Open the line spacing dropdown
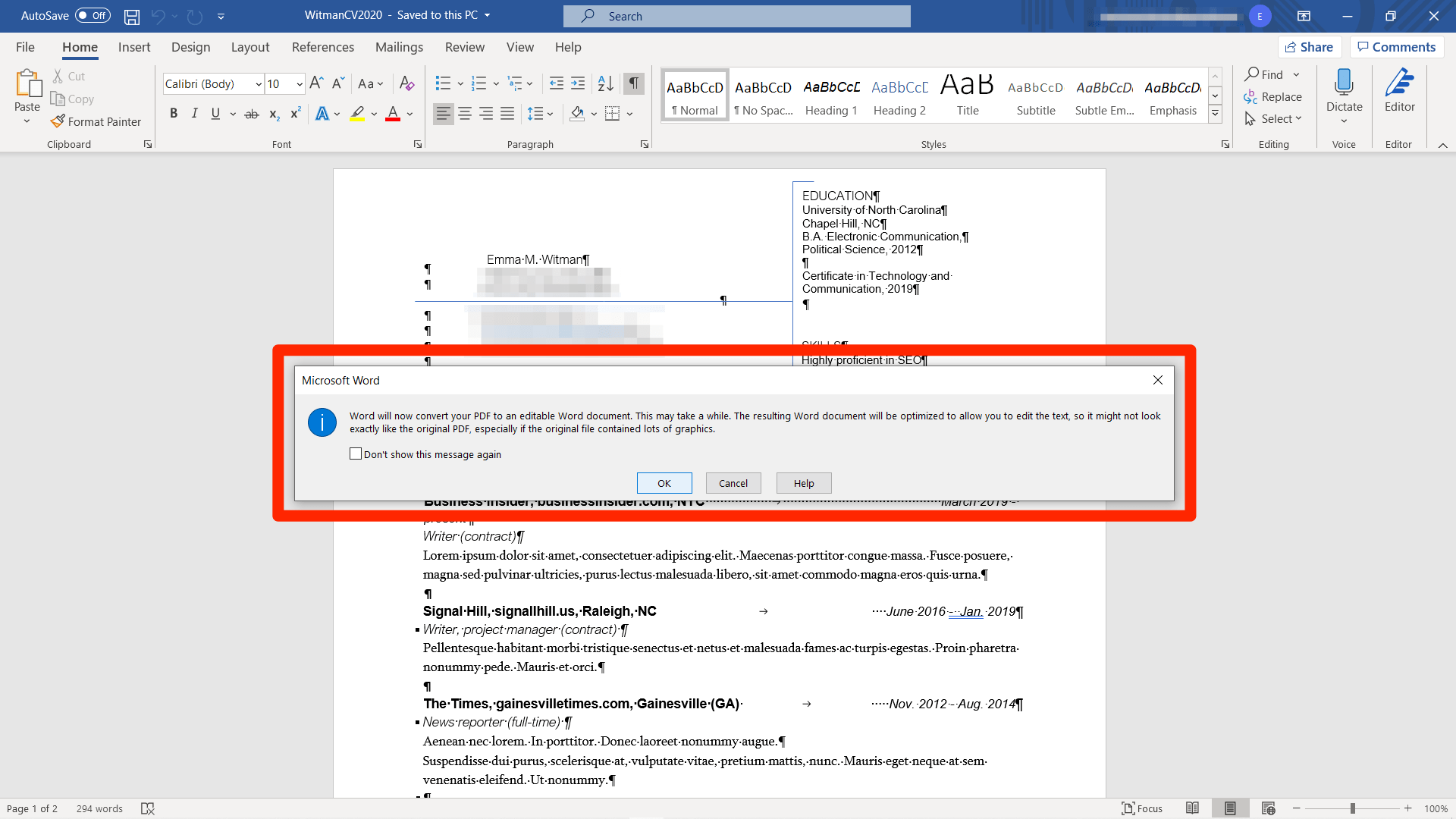This screenshot has width=1456, height=819. pos(548,113)
